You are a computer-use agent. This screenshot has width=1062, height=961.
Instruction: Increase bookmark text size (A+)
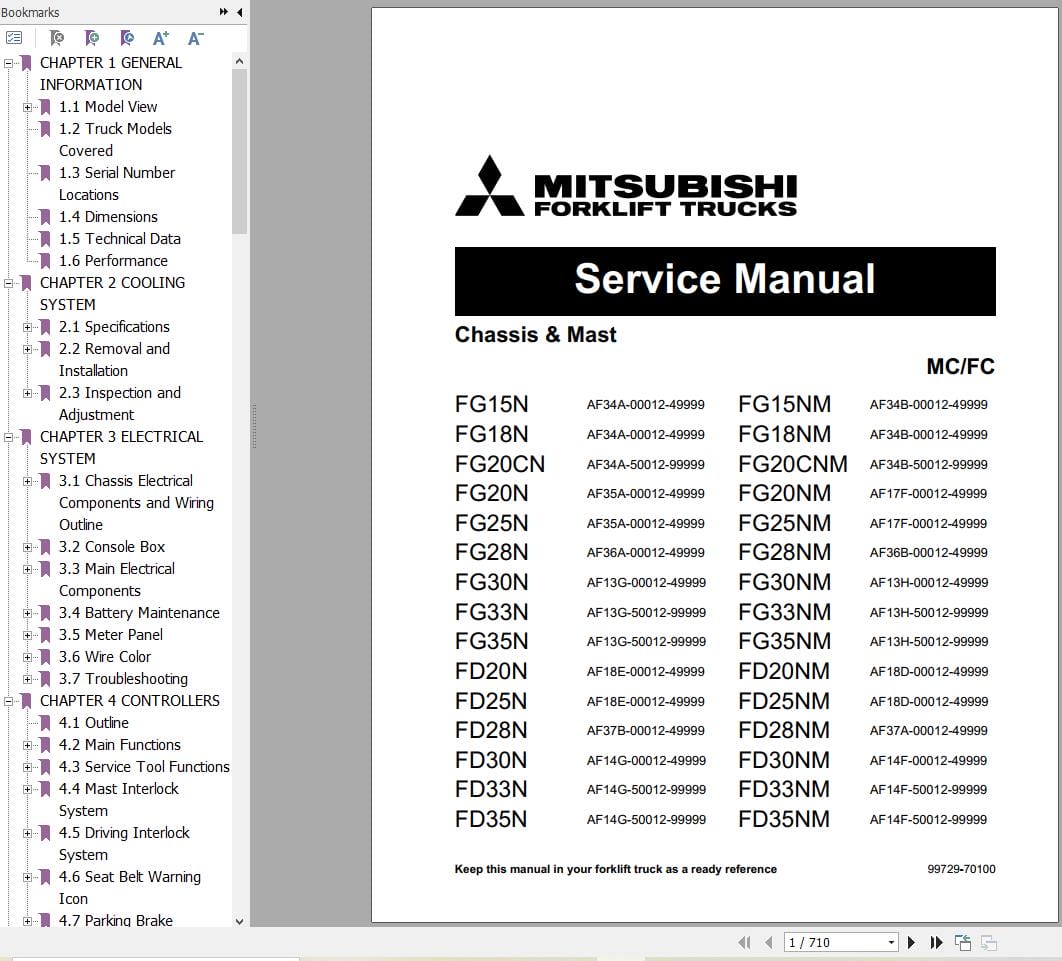[x=161, y=38]
